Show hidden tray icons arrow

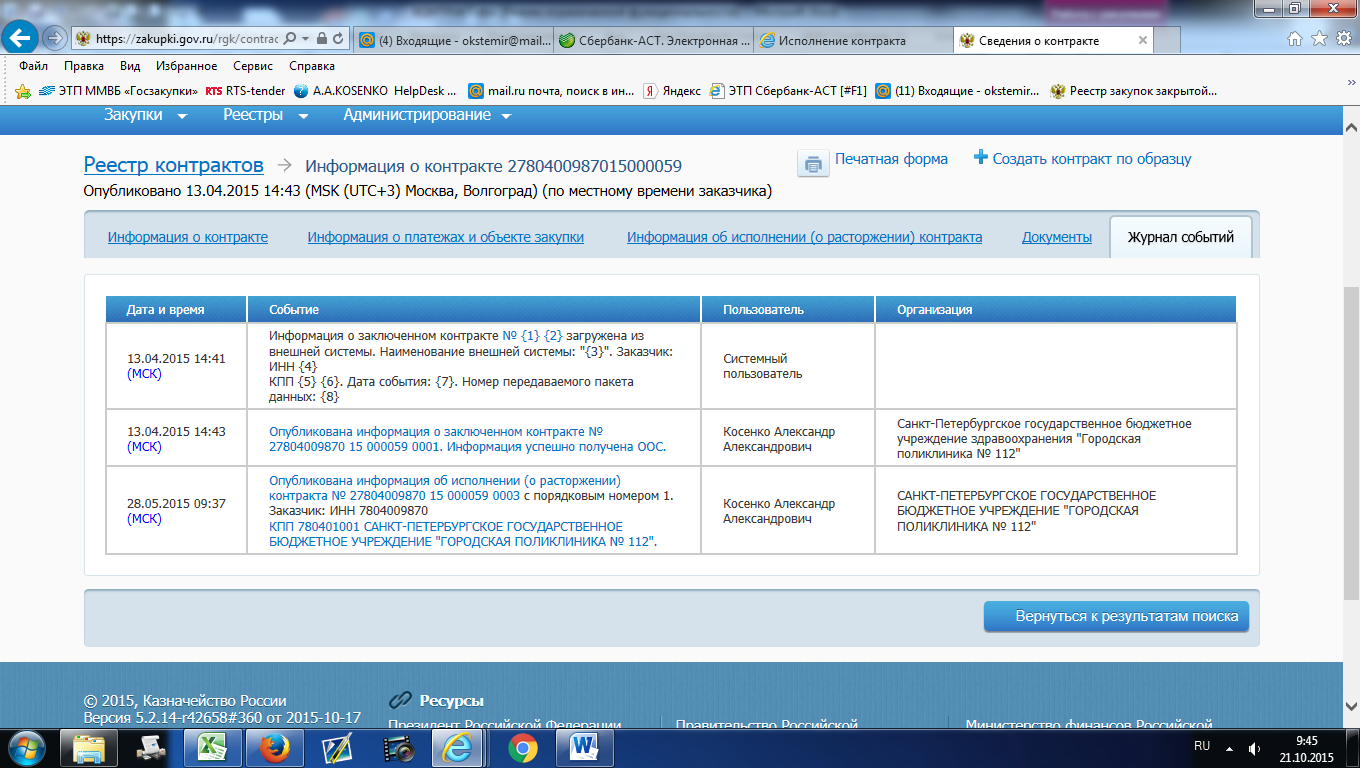click(x=1230, y=748)
